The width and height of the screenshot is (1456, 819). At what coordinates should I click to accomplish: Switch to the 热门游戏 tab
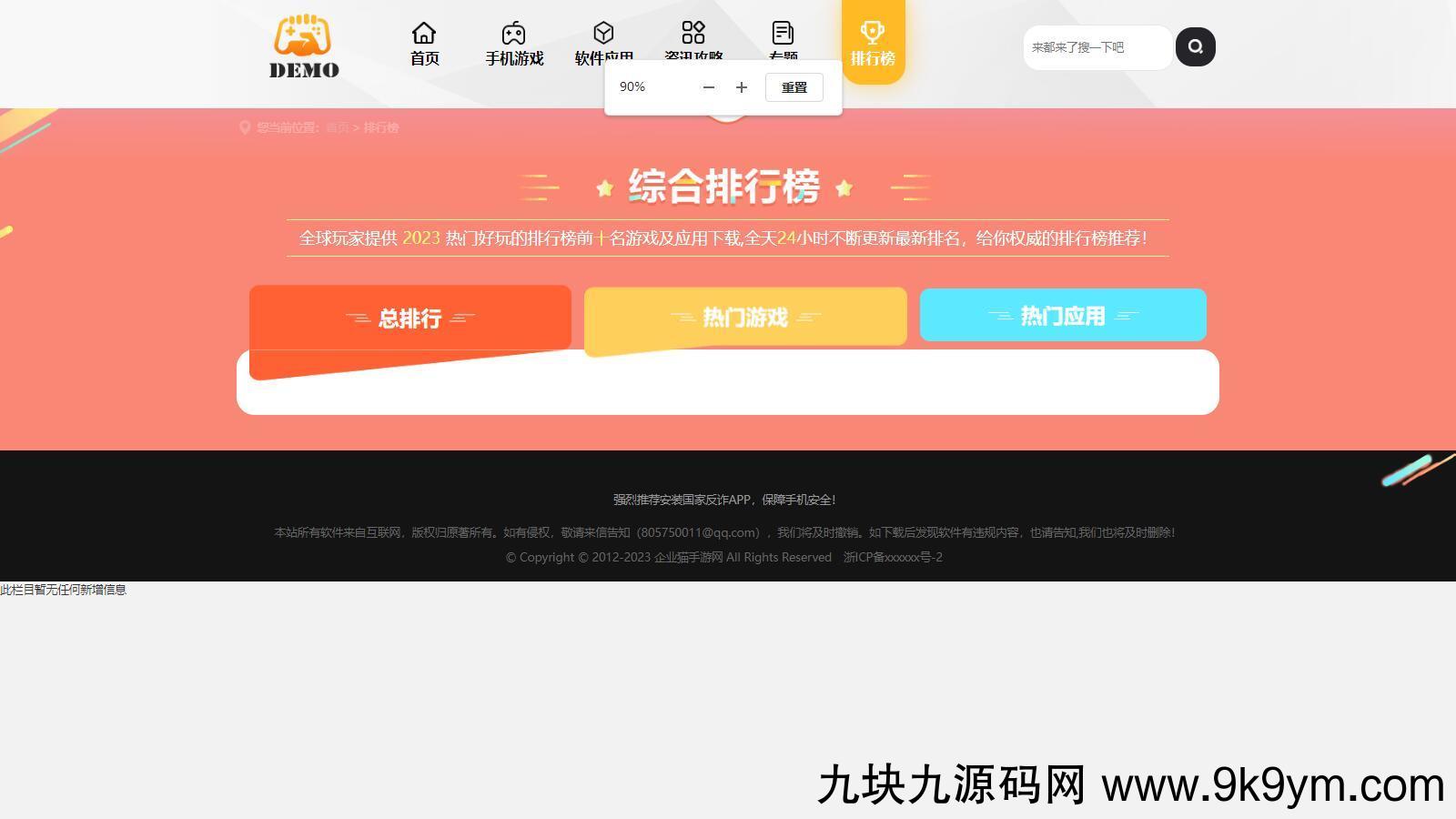coord(745,317)
